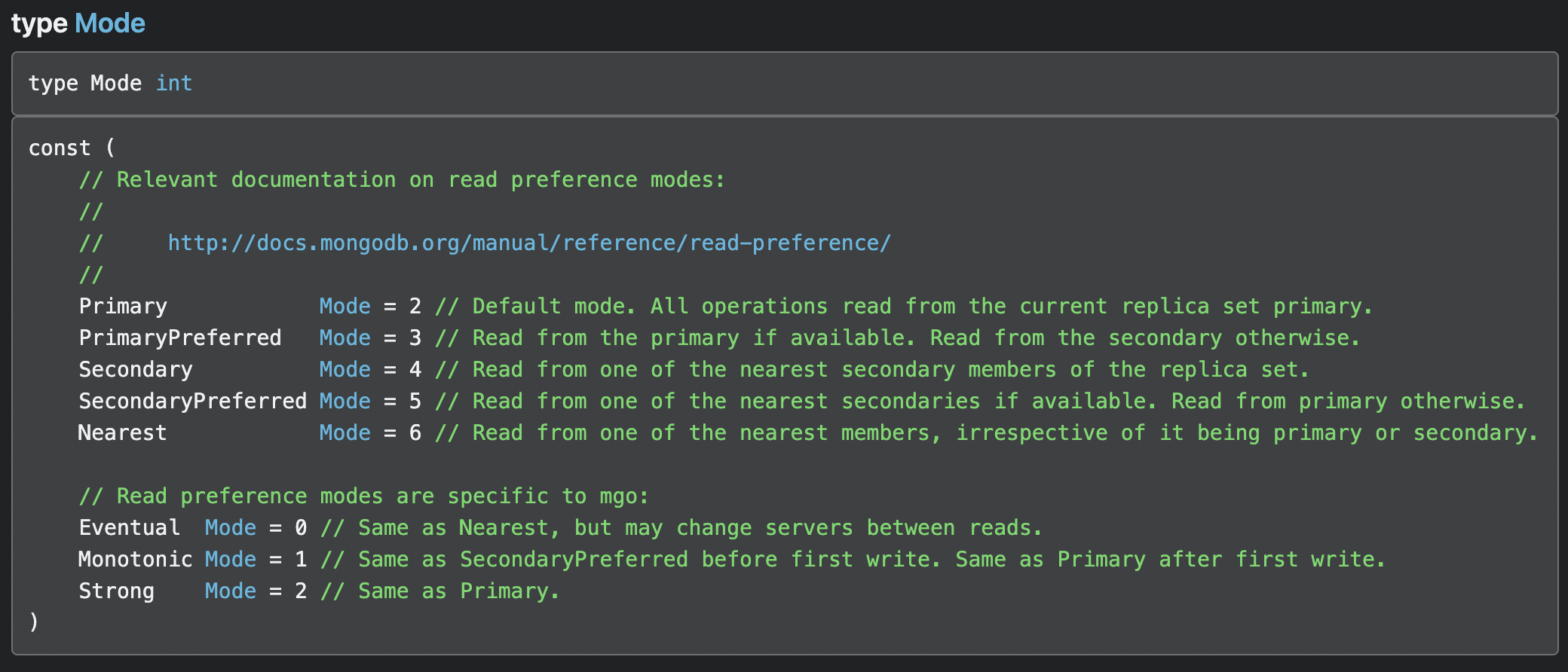Click the Mode link on the Nearest line
The image size is (1568, 672).
click(x=345, y=433)
